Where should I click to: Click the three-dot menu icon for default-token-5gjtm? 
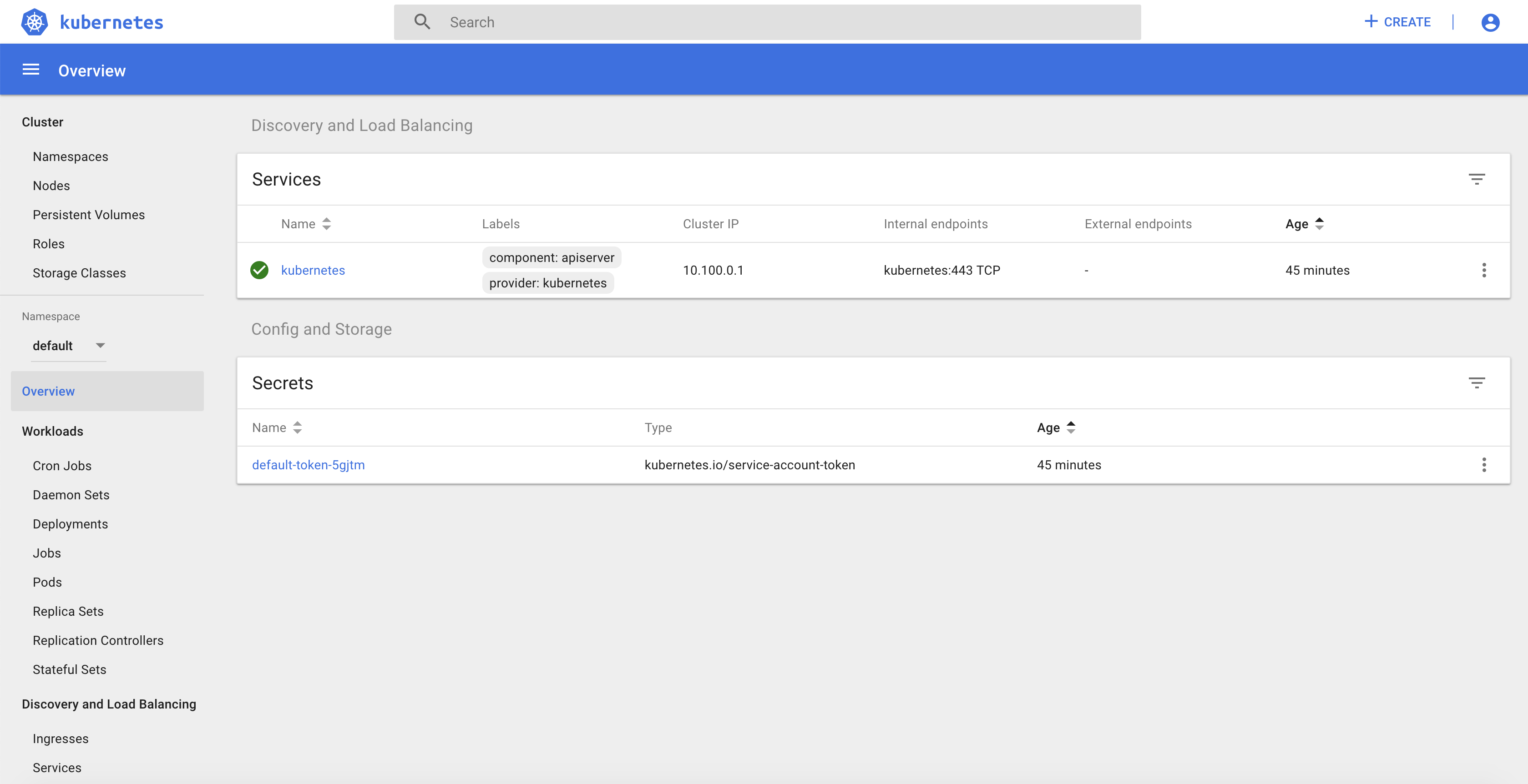pos(1484,464)
